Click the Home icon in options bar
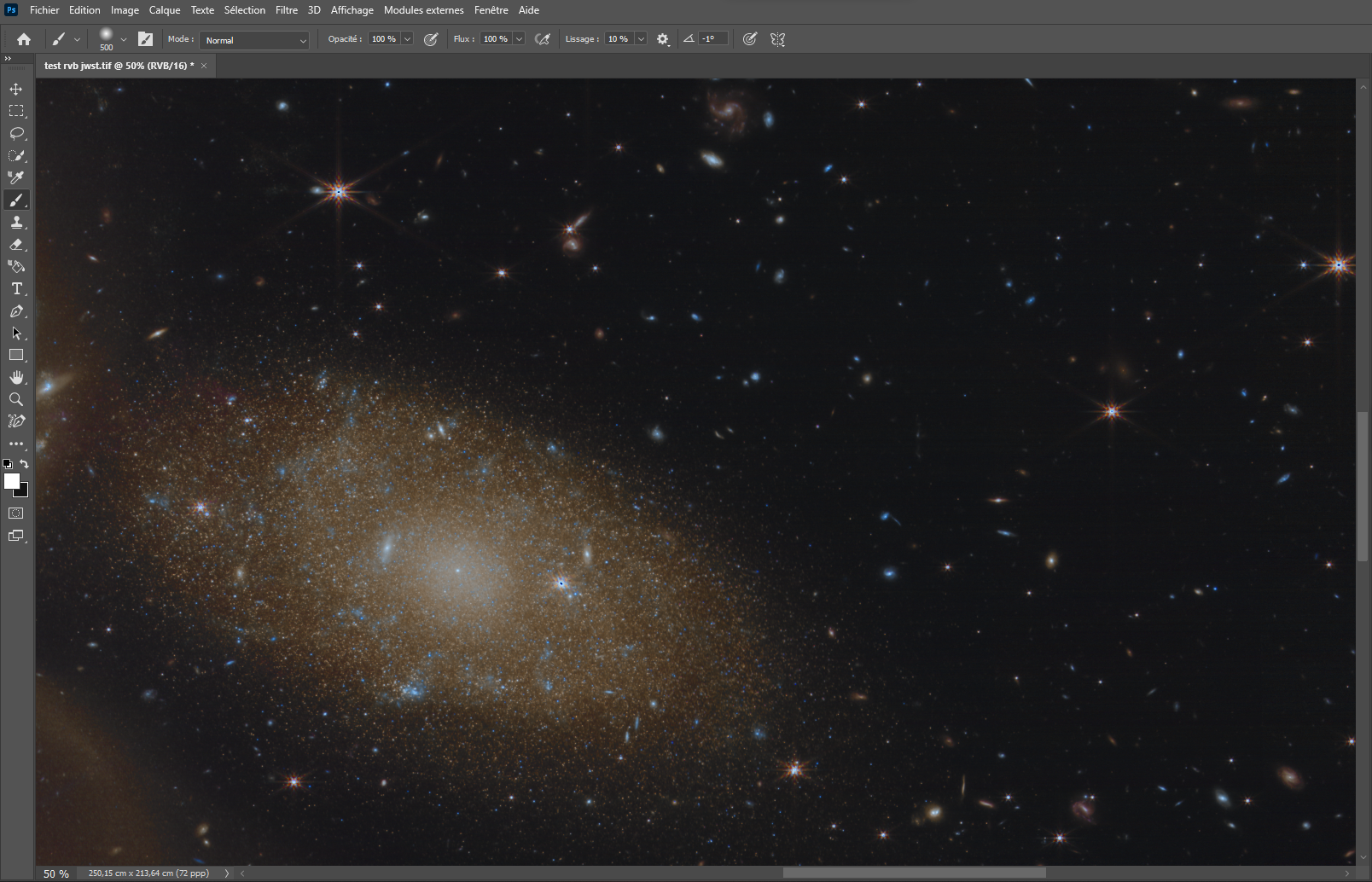This screenshot has height=882, width=1372. pyautogui.click(x=24, y=39)
